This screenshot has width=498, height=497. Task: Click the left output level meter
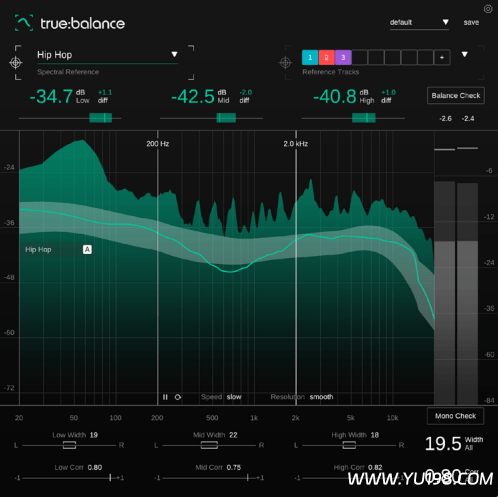click(445, 293)
